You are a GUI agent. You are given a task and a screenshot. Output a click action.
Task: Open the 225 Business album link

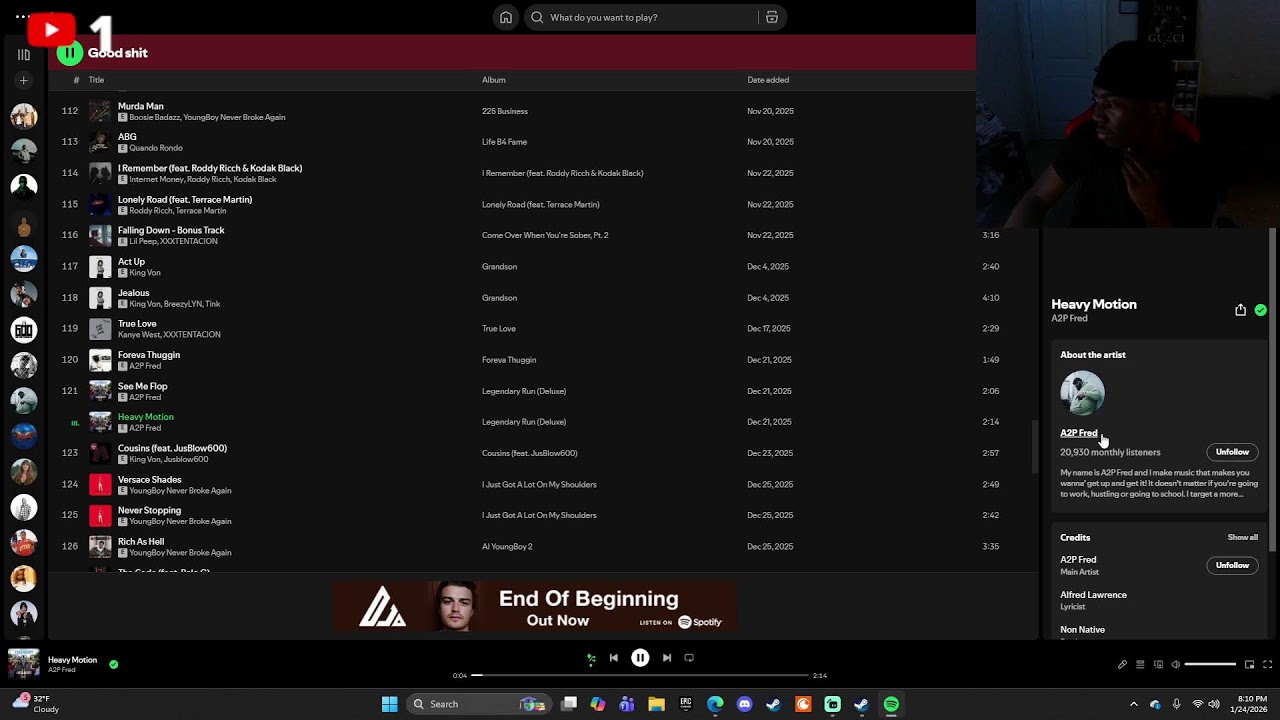[x=505, y=111]
